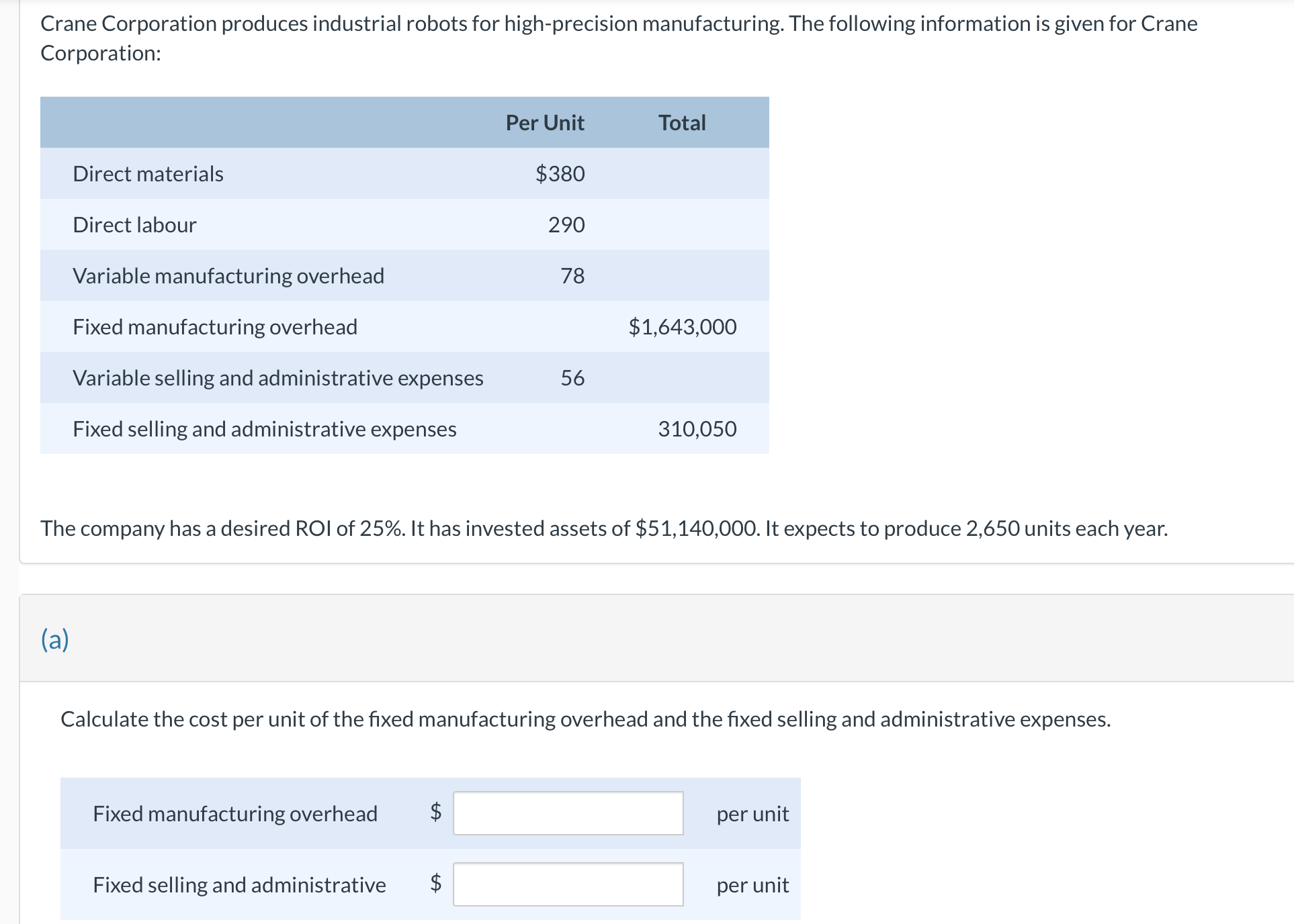Click Fixed selling and administrative expenses table label
Image resolution: width=1294 pixels, height=924 pixels.
coord(265,429)
